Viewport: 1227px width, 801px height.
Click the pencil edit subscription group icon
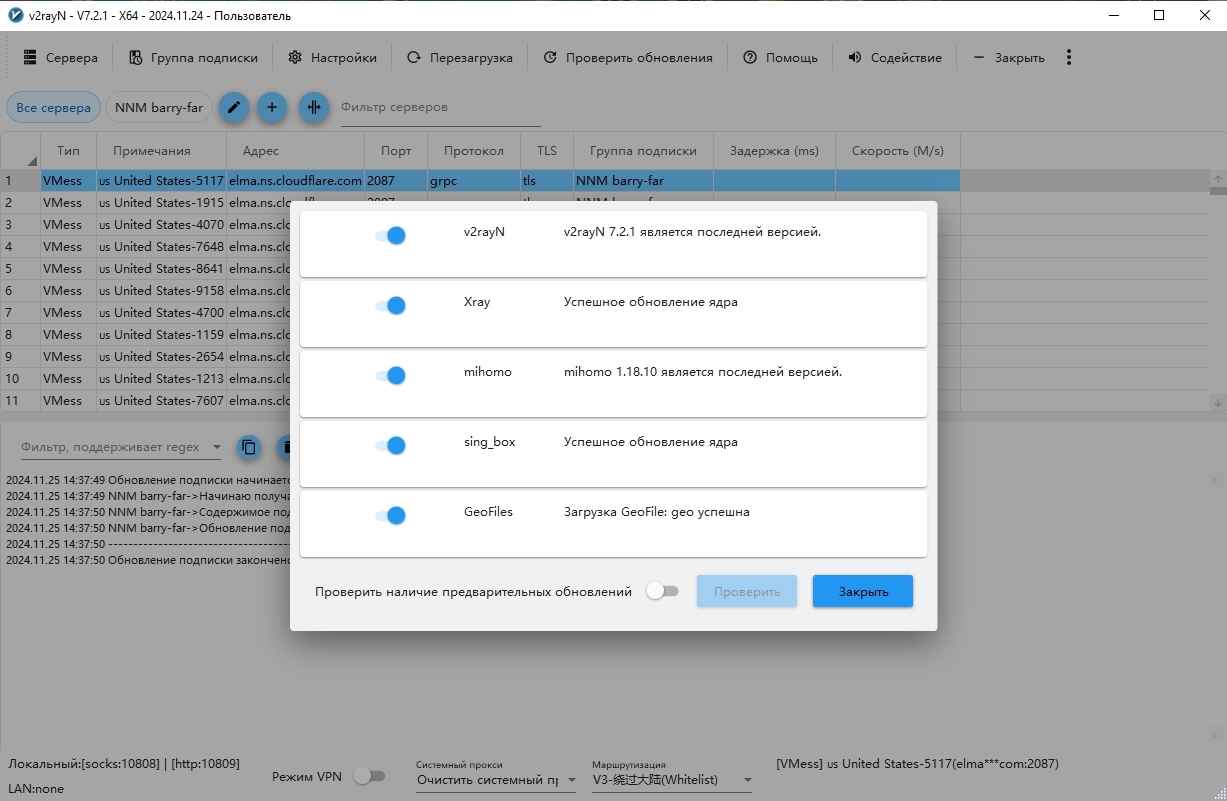pos(233,108)
